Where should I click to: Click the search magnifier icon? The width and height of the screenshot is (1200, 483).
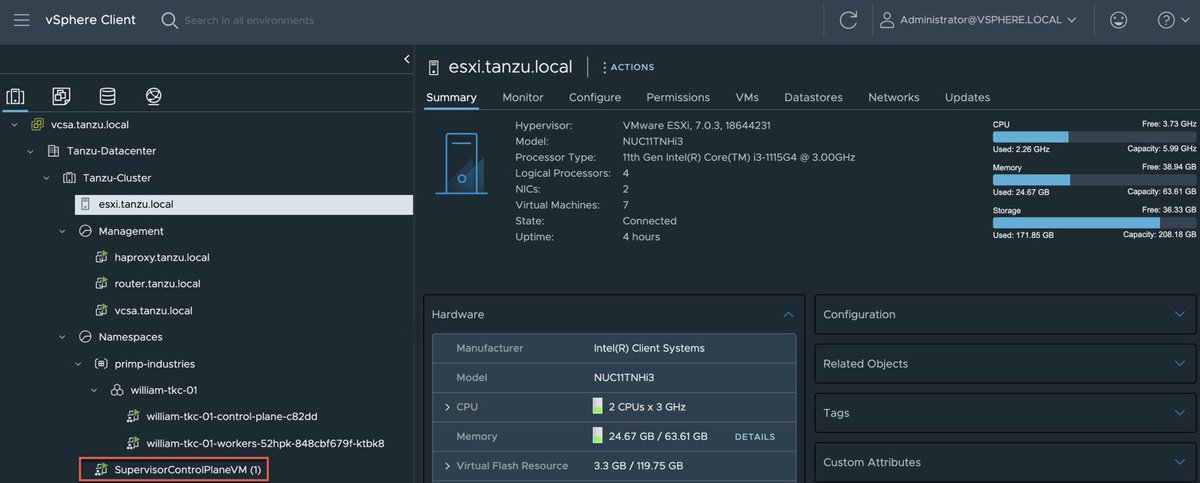coord(170,20)
